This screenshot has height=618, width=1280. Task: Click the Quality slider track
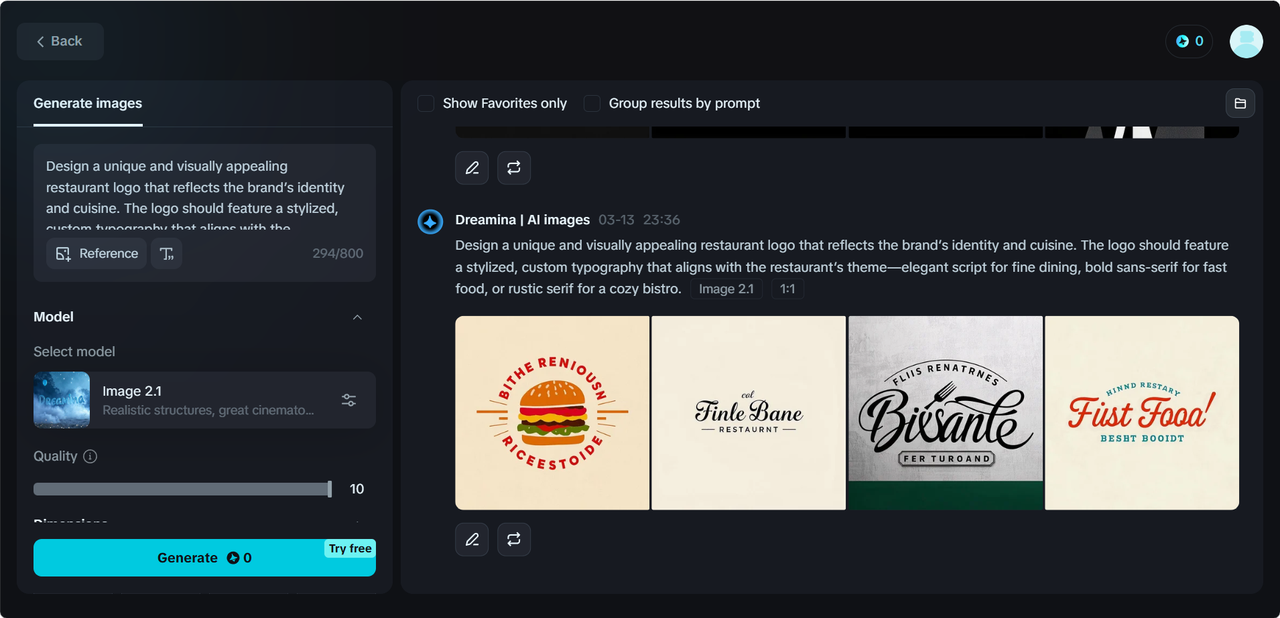[x=182, y=489]
